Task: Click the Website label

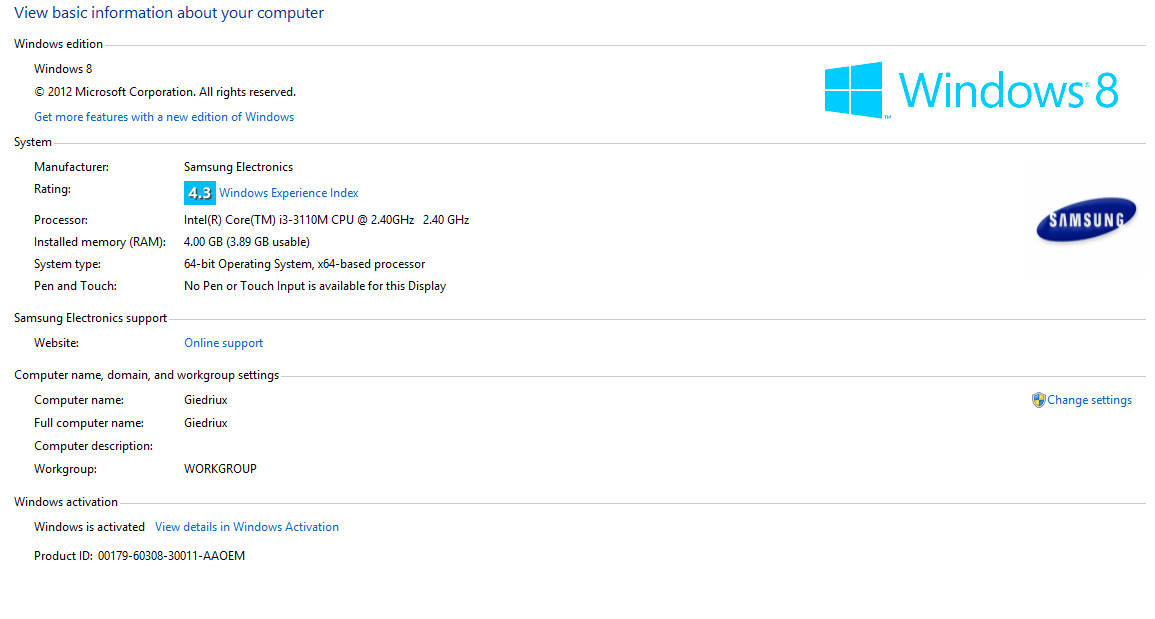Action: point(57,343)
